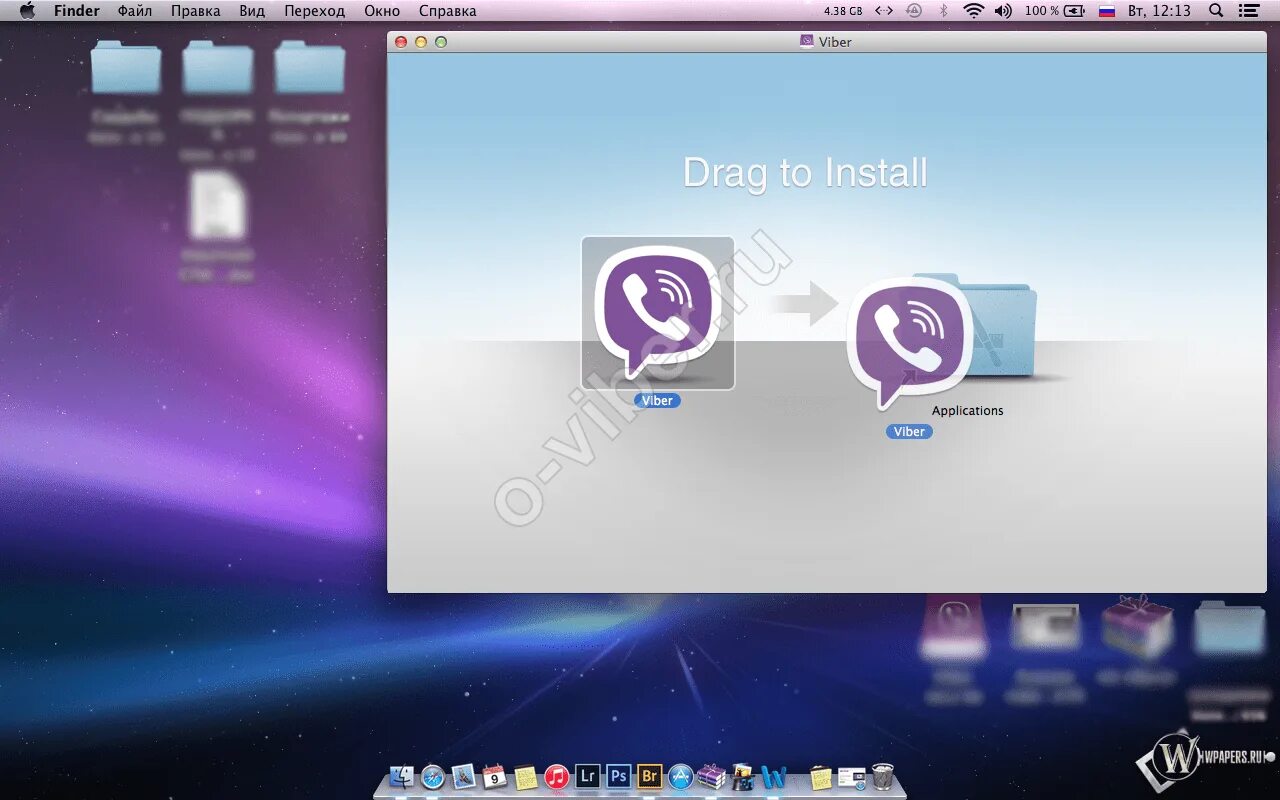Screen dimensions: 1280x800
Task: Select the Viber app icon in the installer
Action: (658, 313)
